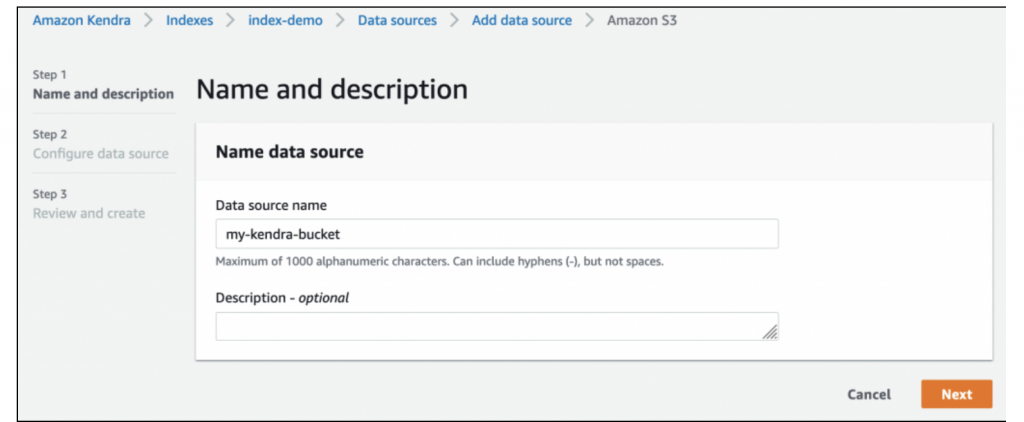Grab the Description field resize handle
The image size is (1024, 422).
[x=770, y=332]
